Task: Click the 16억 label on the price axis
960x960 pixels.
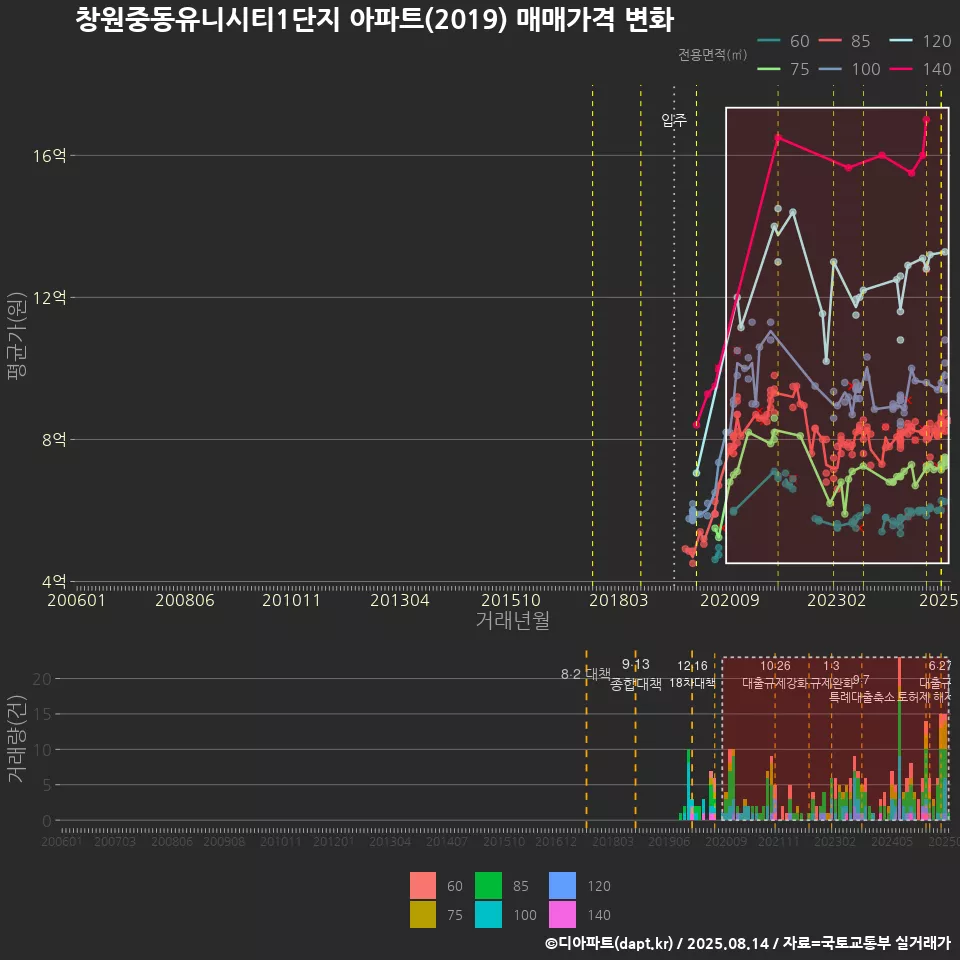Action: tap(50, 156)
